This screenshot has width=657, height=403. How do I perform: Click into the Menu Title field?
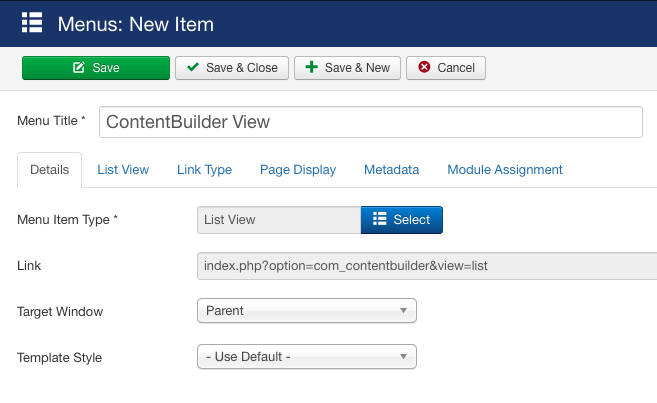coord(371,122)
